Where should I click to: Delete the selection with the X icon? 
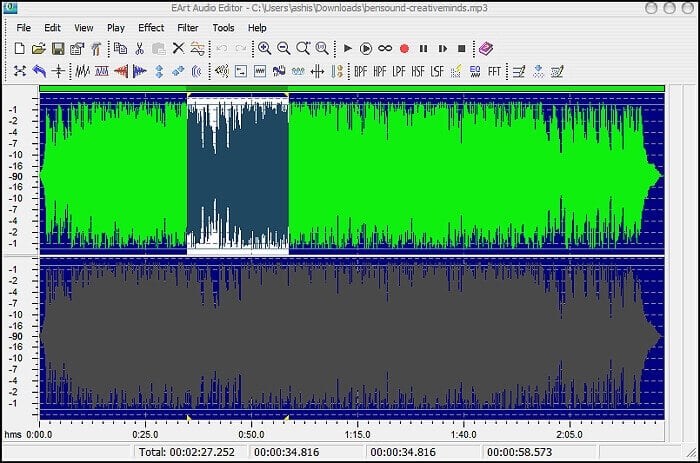(x=178, y=48)
